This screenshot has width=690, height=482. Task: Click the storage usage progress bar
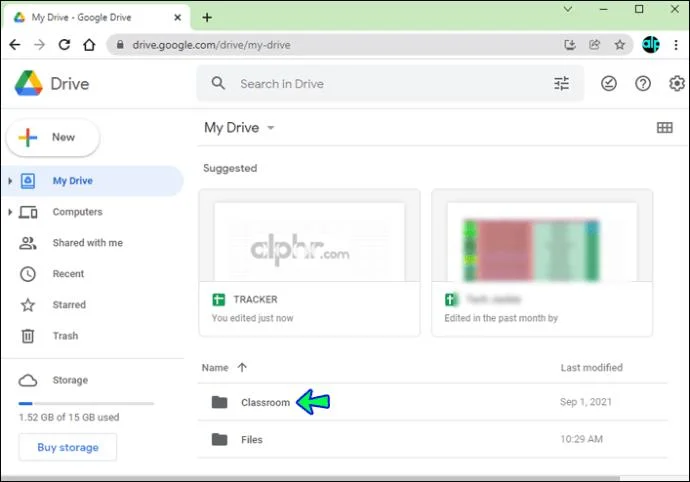pos(86,403)
